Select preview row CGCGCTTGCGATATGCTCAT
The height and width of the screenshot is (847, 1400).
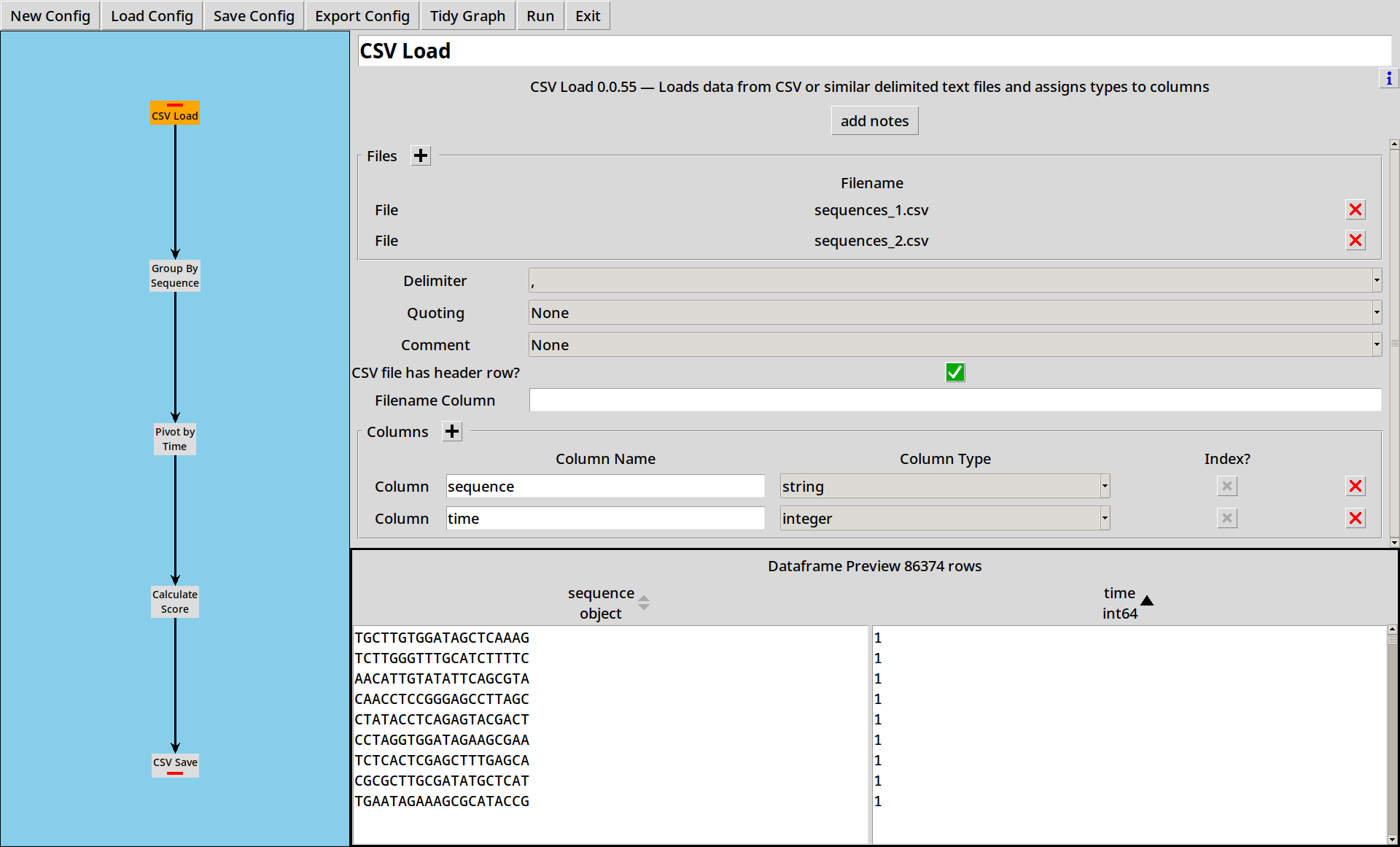(x=442, y=781)
